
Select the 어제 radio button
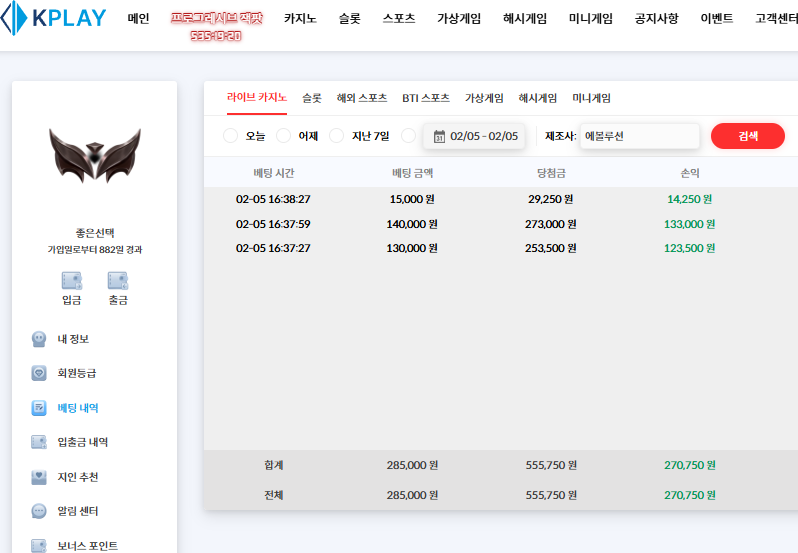283,136
